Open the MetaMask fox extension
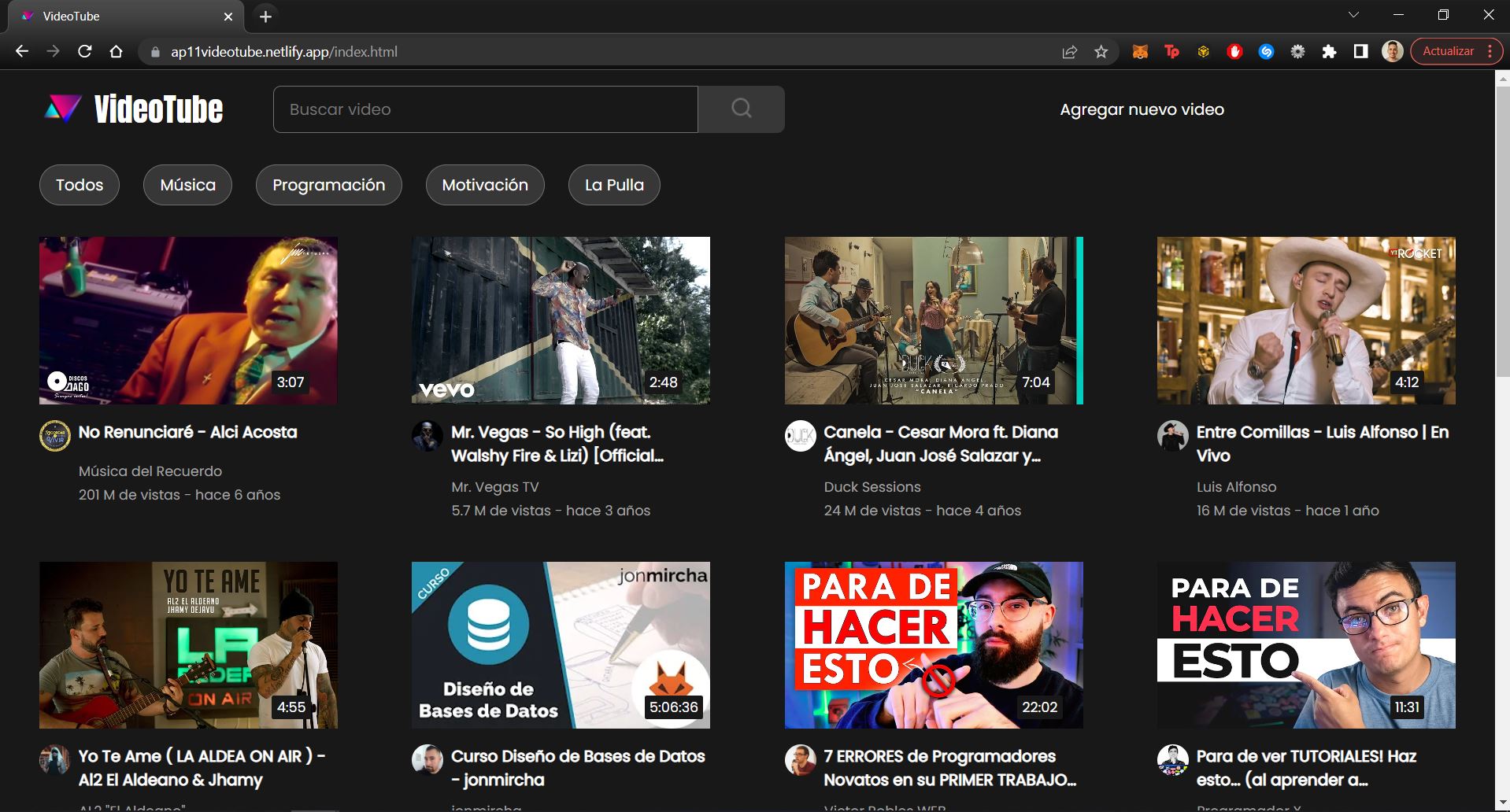 (1140, 52)
